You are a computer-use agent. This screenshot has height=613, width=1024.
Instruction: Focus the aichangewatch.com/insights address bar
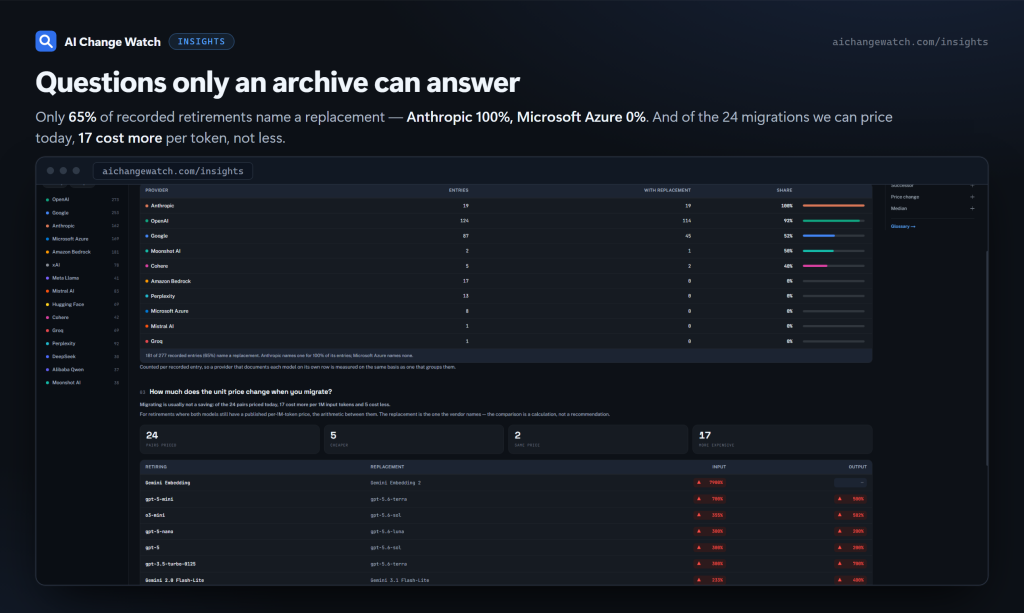[172, 171]
